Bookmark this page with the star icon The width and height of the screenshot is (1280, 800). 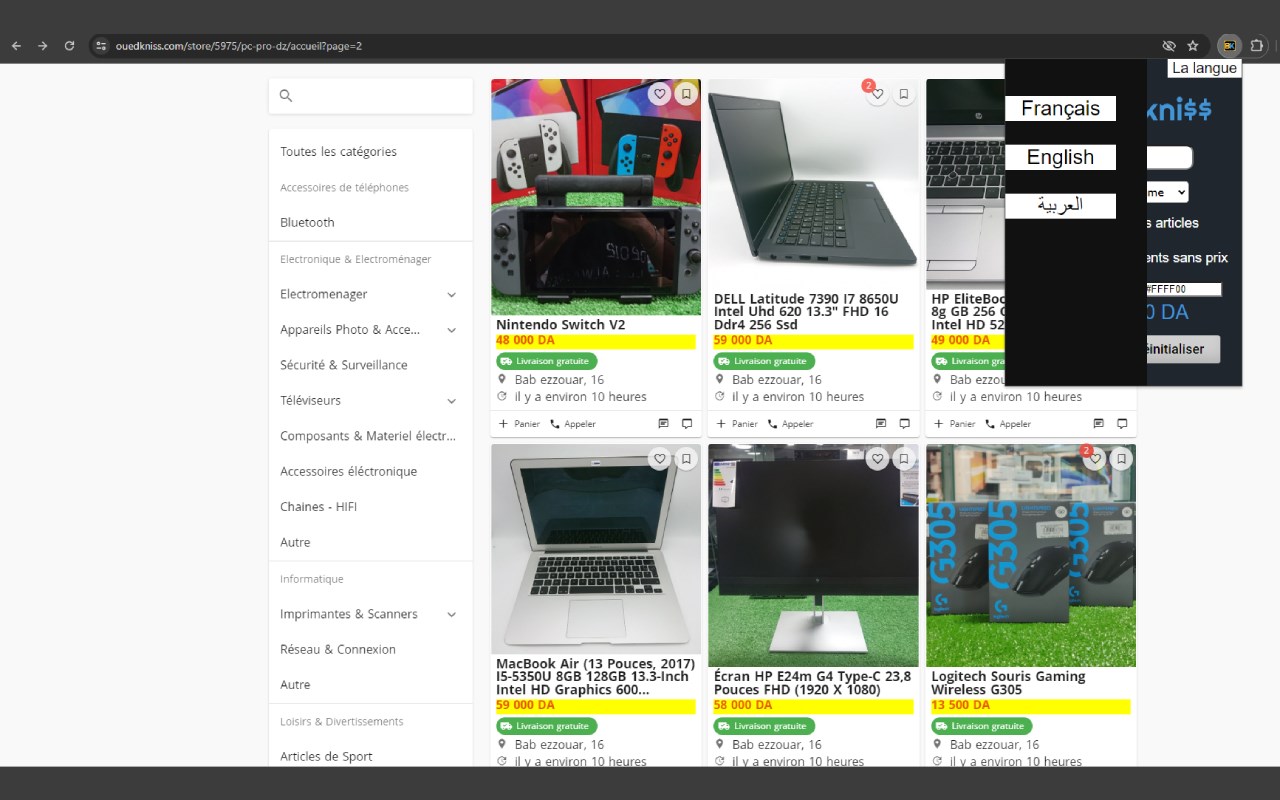1193,46
